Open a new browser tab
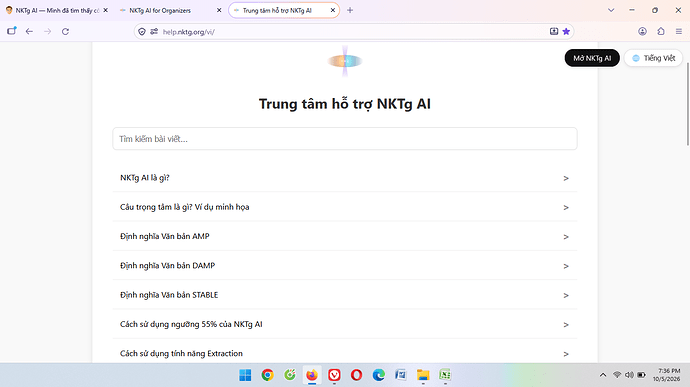 click(350, 10)
